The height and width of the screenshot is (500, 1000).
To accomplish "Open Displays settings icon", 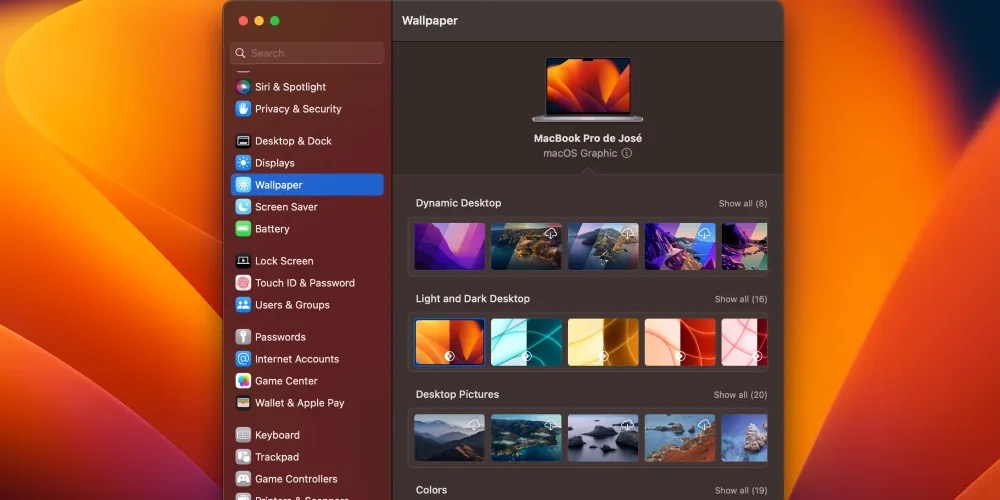I will tap(243, 163).
